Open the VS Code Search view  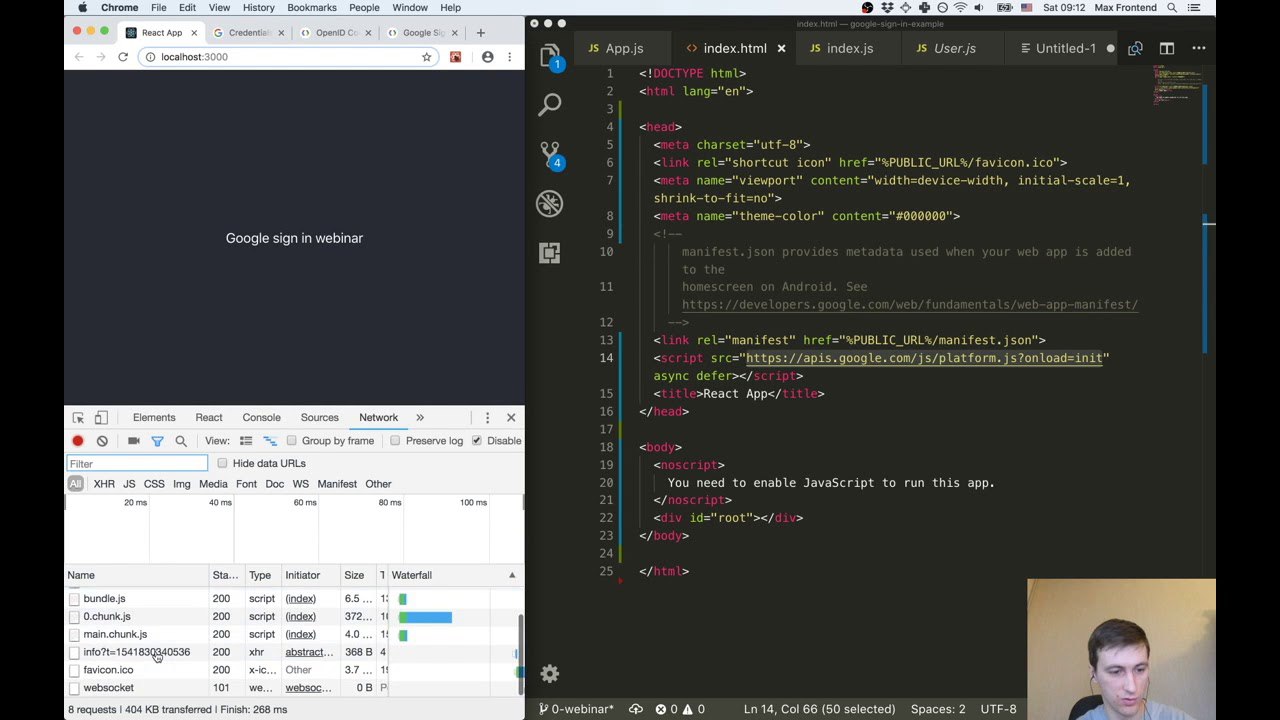pyautogui.click(x=549, y=104)
